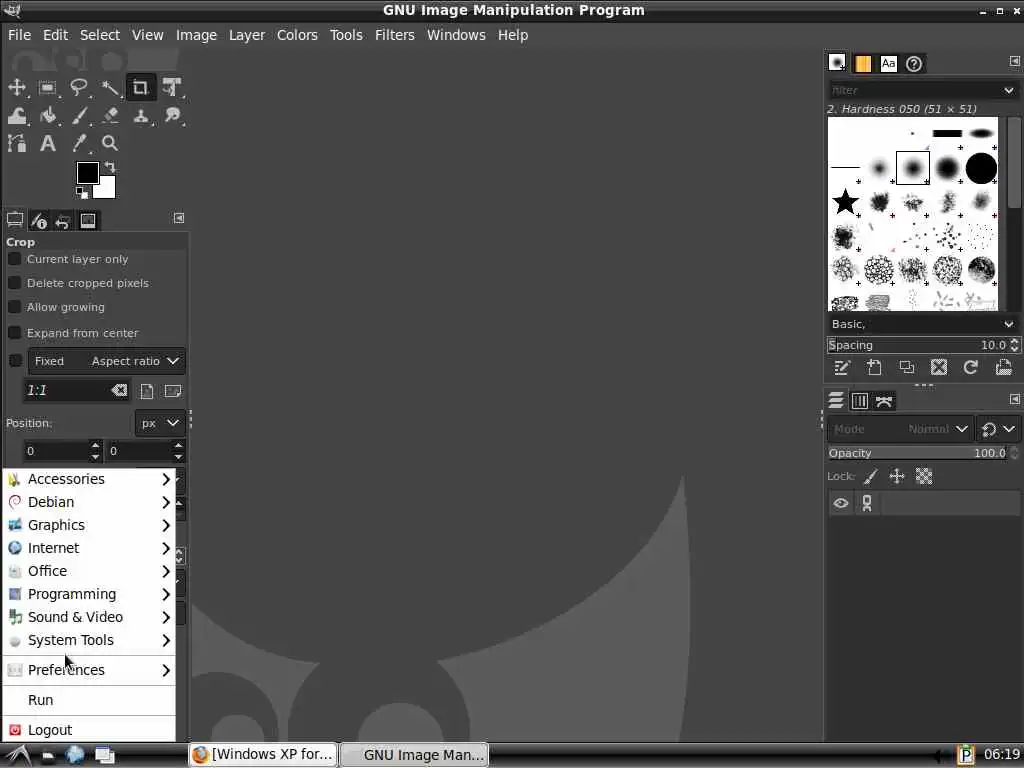The height and width of the screenshot is (768, 1024).
Task: Select the Warp Transform tool
Action: pos(17,116)
